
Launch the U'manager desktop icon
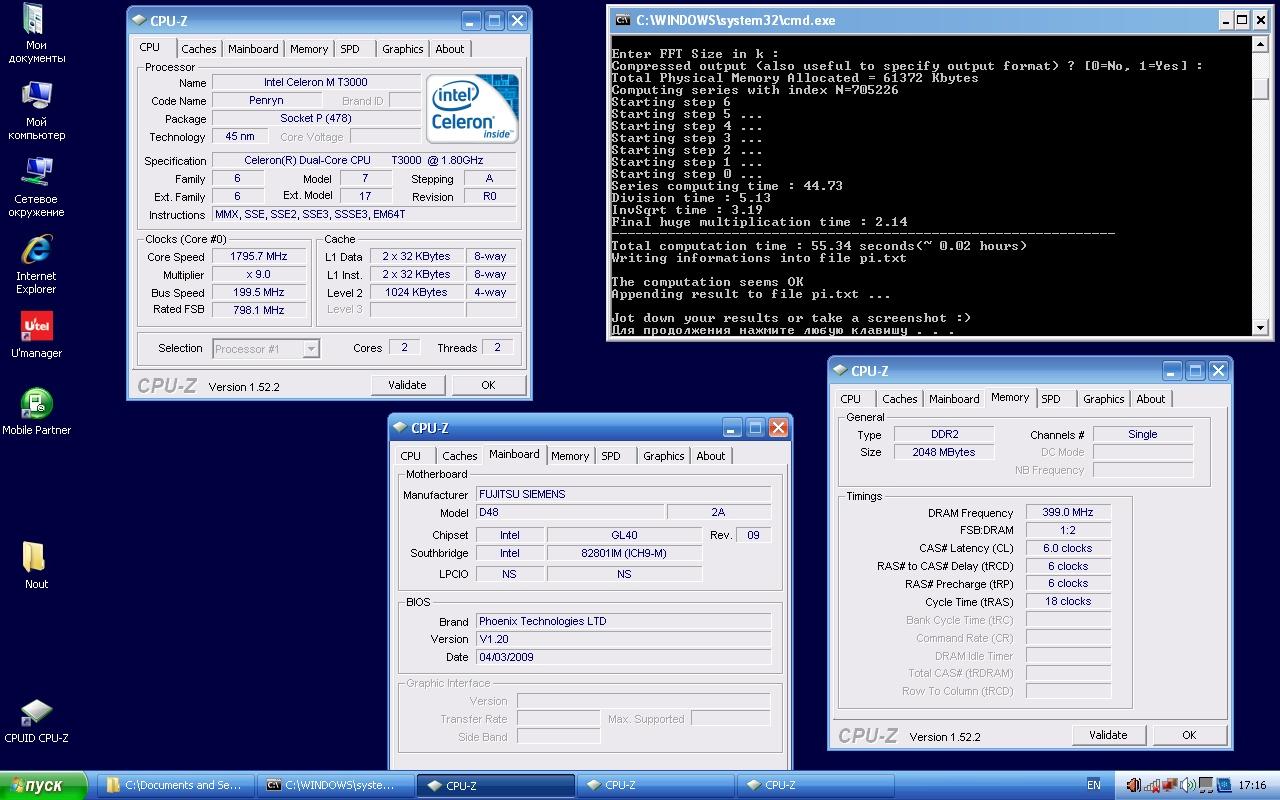36,335
